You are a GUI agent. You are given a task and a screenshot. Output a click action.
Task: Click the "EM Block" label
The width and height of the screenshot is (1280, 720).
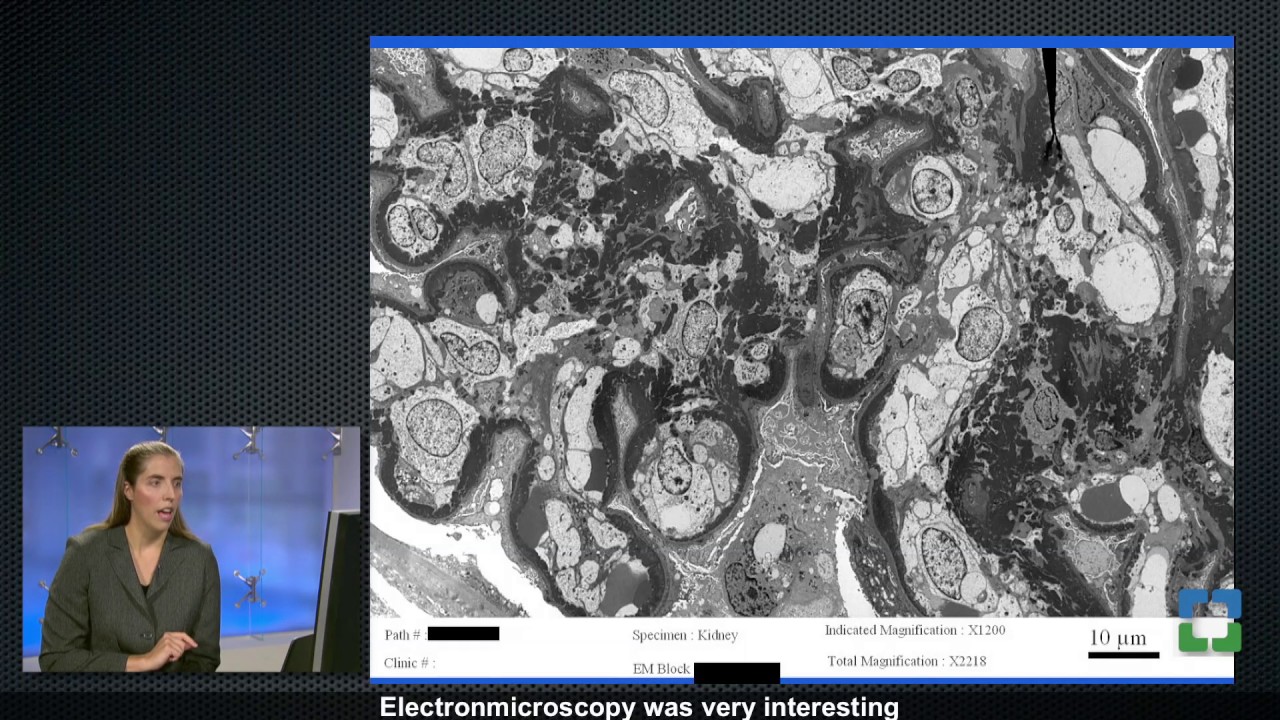click(661, 669)
